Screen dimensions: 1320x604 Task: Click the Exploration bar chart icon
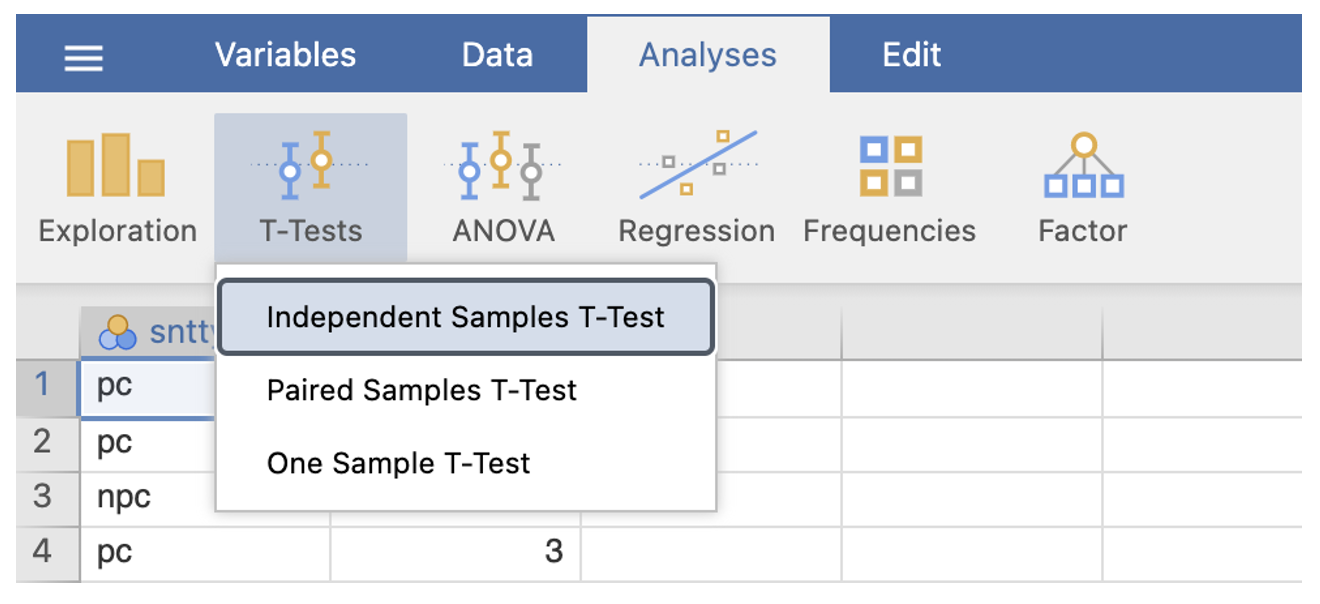pyautogui.click(x=116, y=166)
